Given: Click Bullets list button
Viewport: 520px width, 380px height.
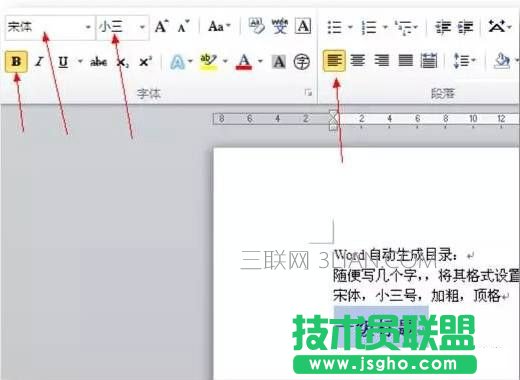Looking at the screenshot, I should tap(334, 27).
